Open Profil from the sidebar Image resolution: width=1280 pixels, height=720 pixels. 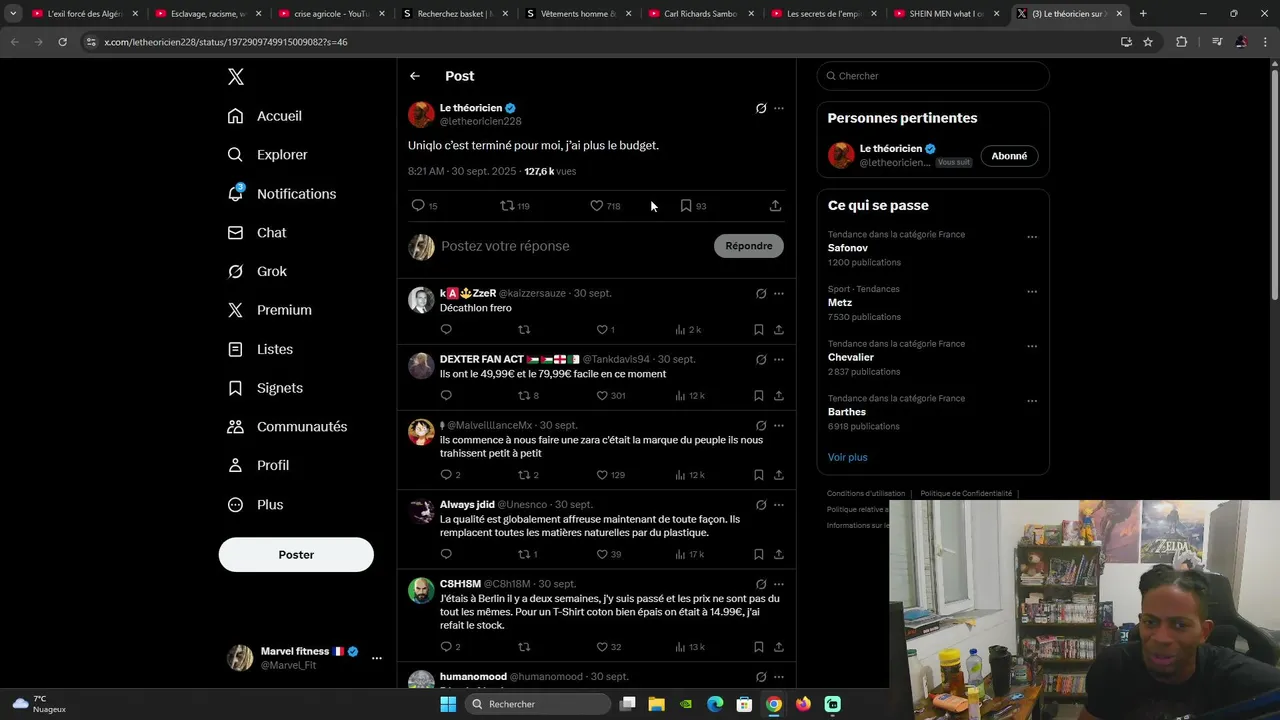(x=258, y=466)
